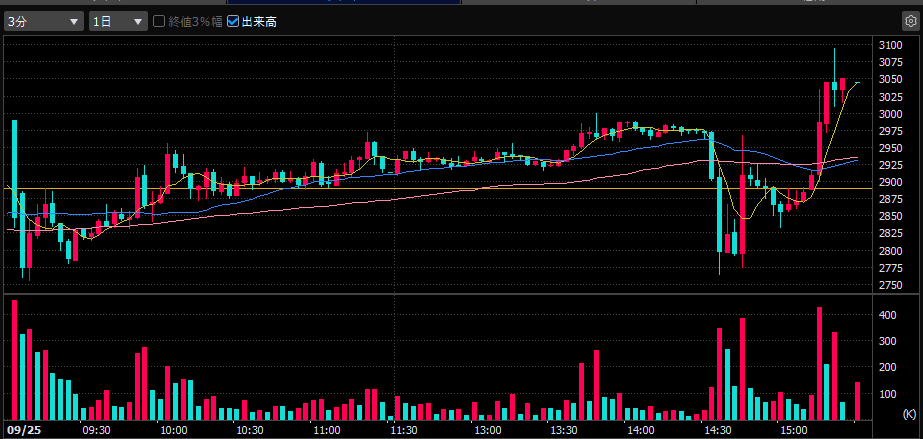Uncheck the 出来高 volume checkbox
The image size is (923, 439).
tap(233, 21)
